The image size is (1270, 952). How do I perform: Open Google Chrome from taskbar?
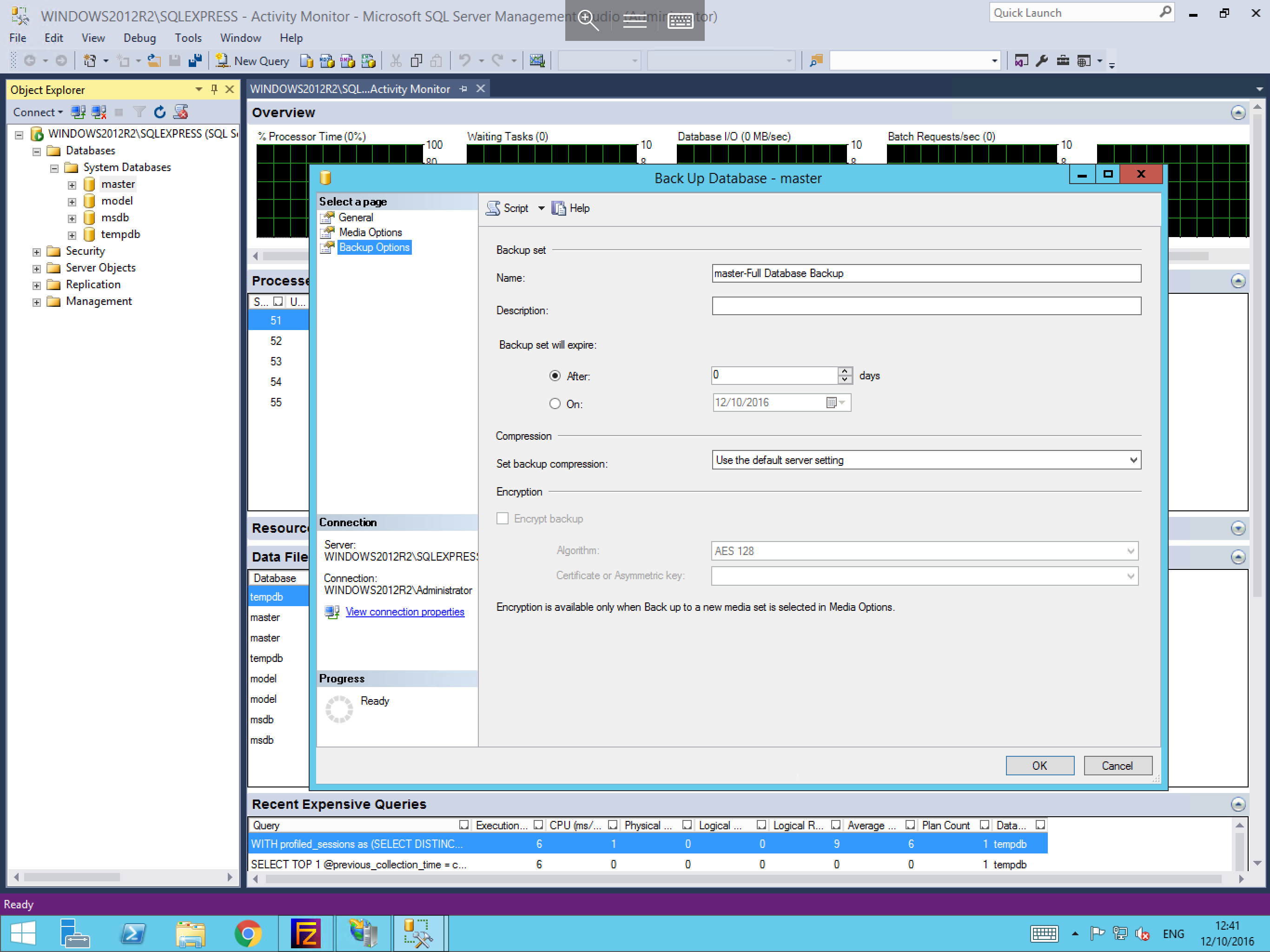pos(248,933)
